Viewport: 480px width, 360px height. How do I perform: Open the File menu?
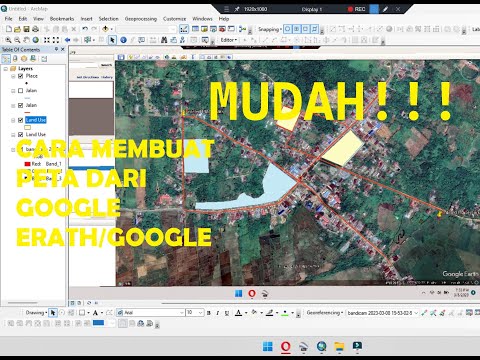[9, 19]
